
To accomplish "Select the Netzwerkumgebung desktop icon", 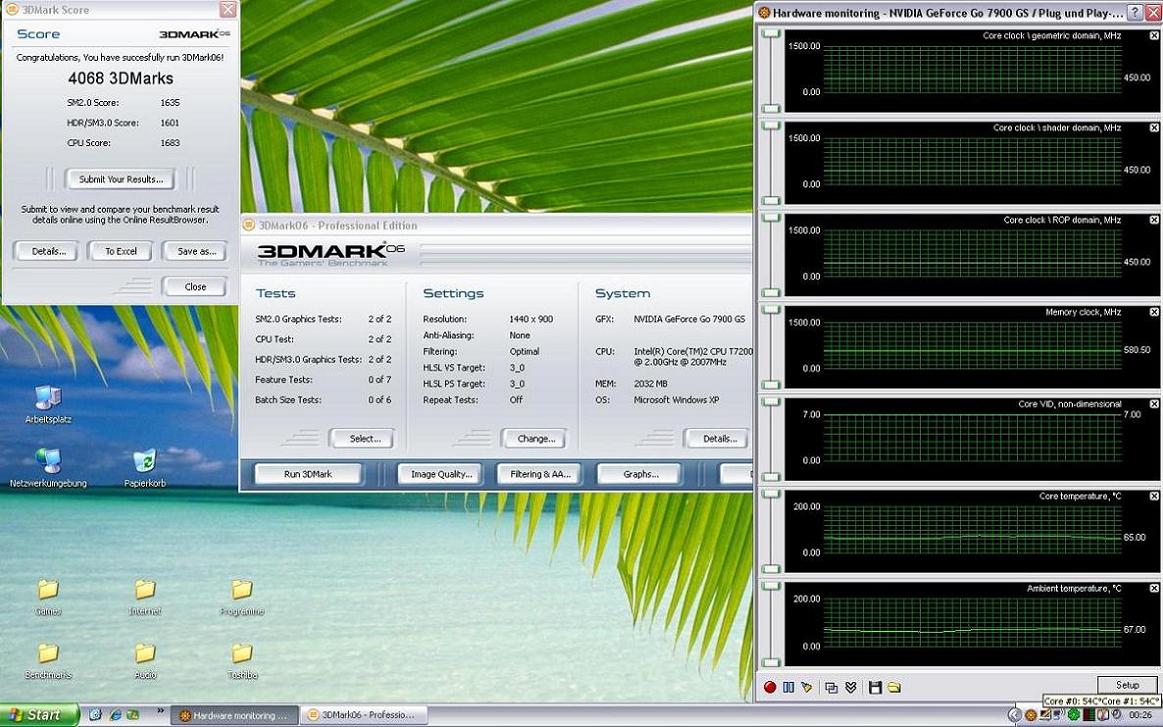I will click(x=48, y=467).
